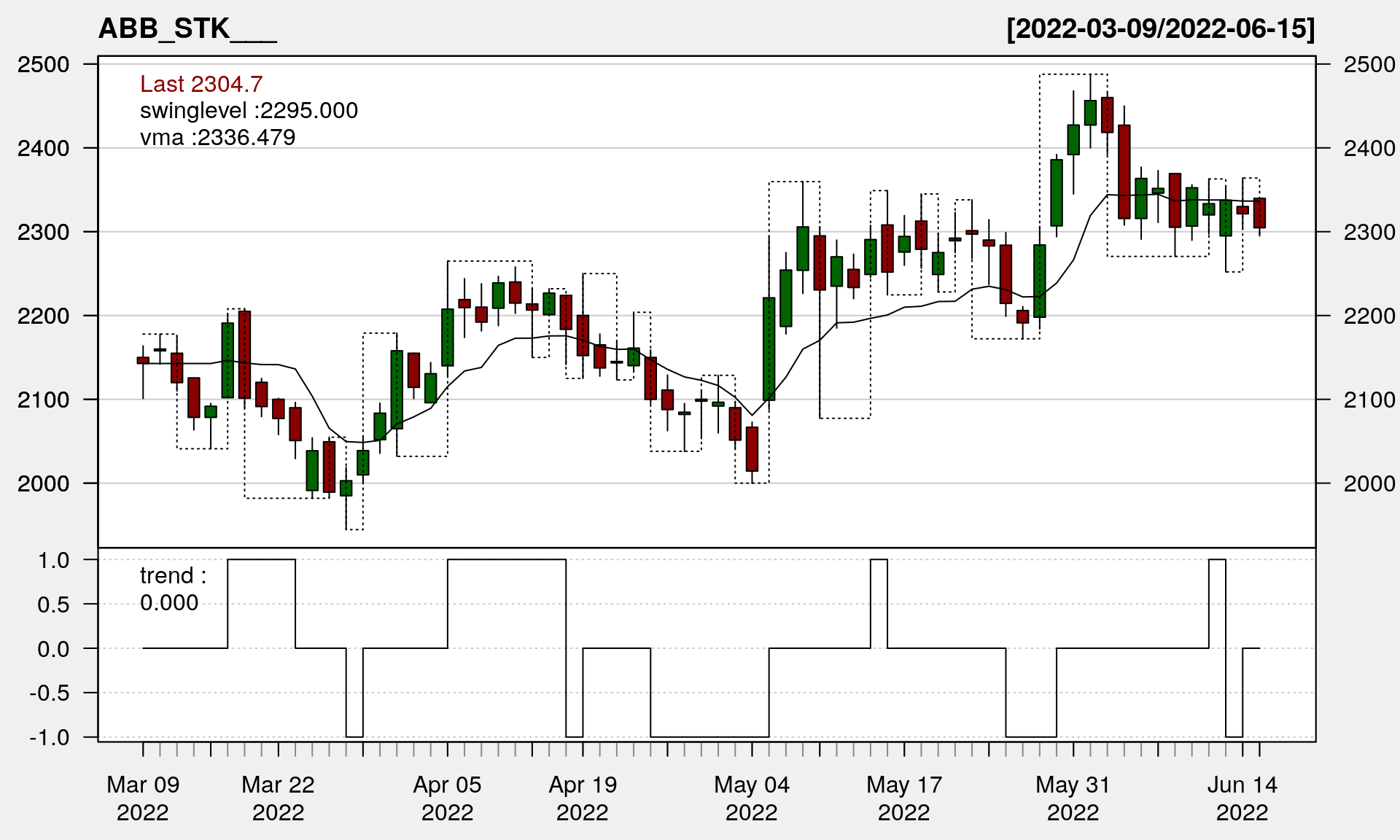Click the ABB_STK chart title
The image size is (1400, 840).
[x=187, y=29]
